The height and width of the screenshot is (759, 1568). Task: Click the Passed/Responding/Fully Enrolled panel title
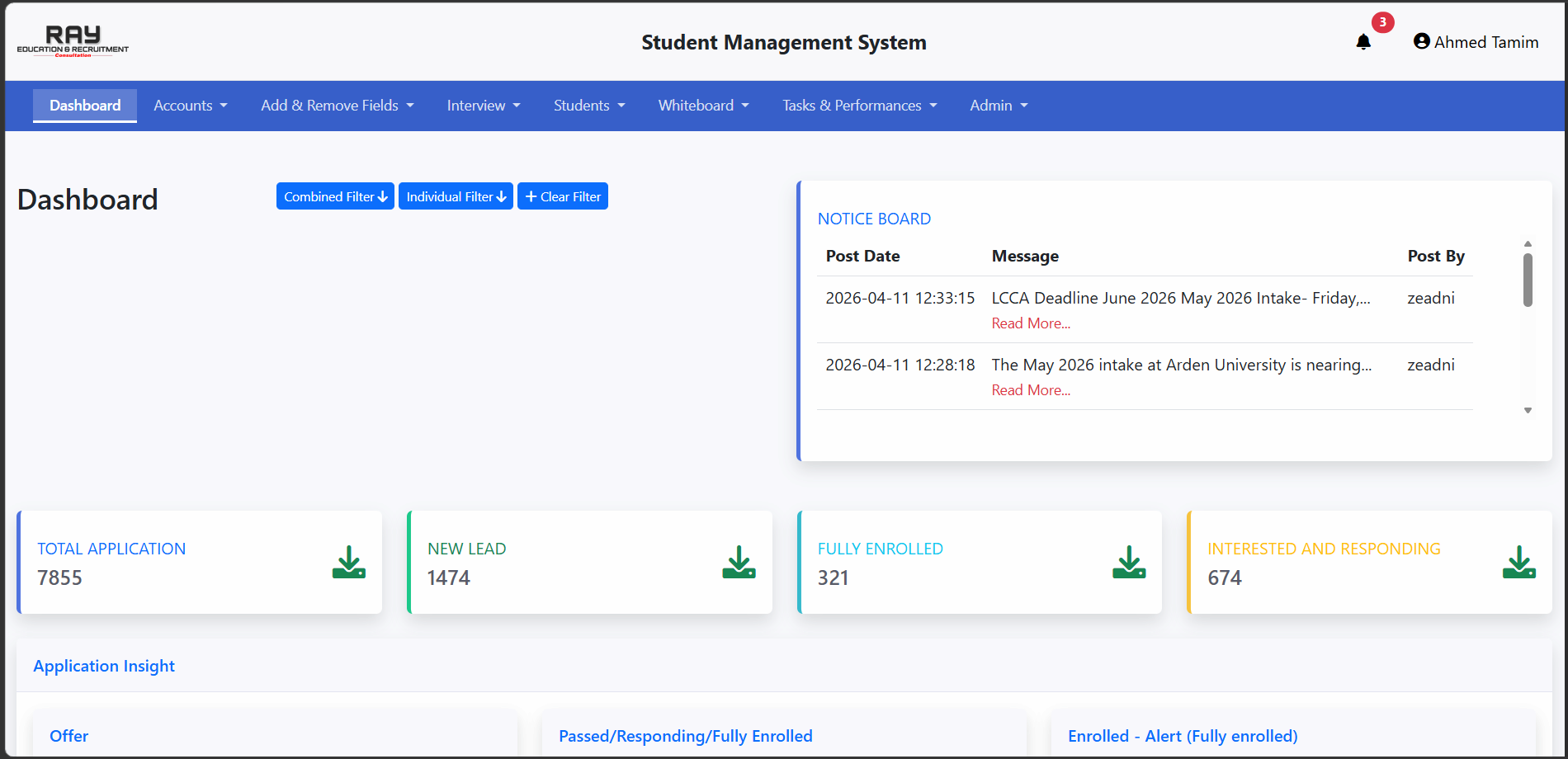pos(685,736)
